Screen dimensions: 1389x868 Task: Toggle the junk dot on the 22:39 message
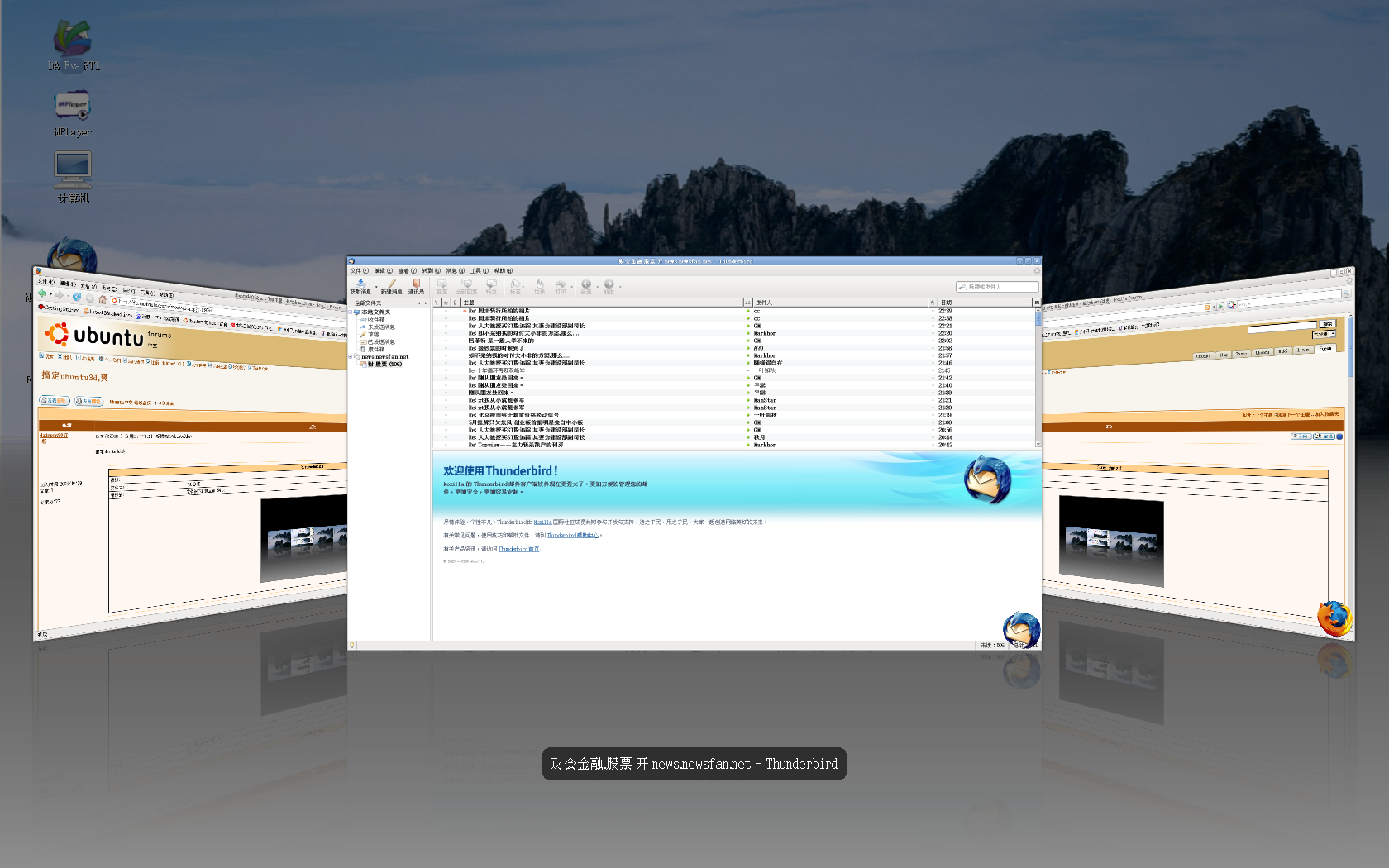pyautogui.click(x=933, y=311)
